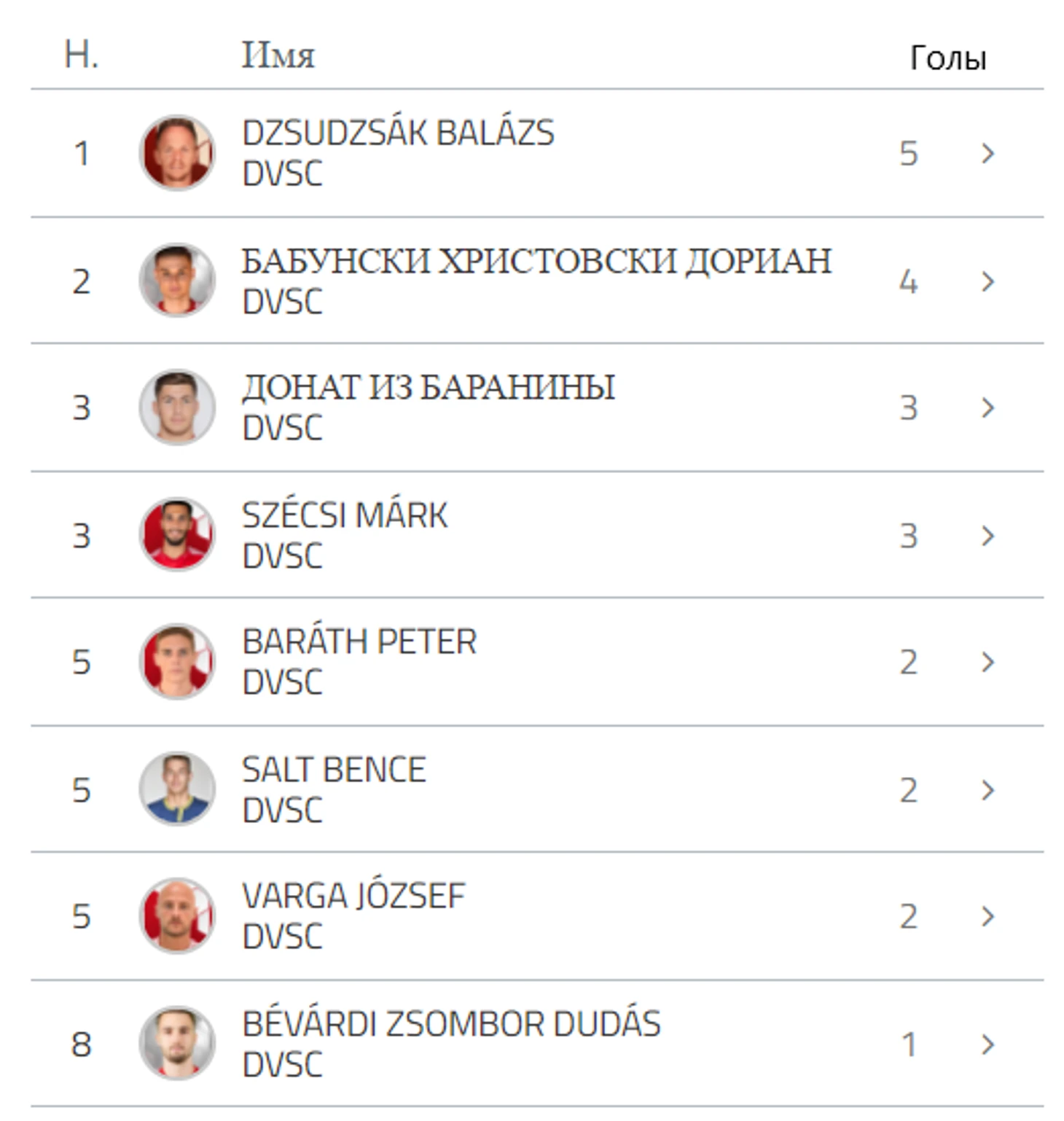Expand Szécsi Márk row chevron
This screenshot has height=1121, width=1064.
(x=987, y=536)
